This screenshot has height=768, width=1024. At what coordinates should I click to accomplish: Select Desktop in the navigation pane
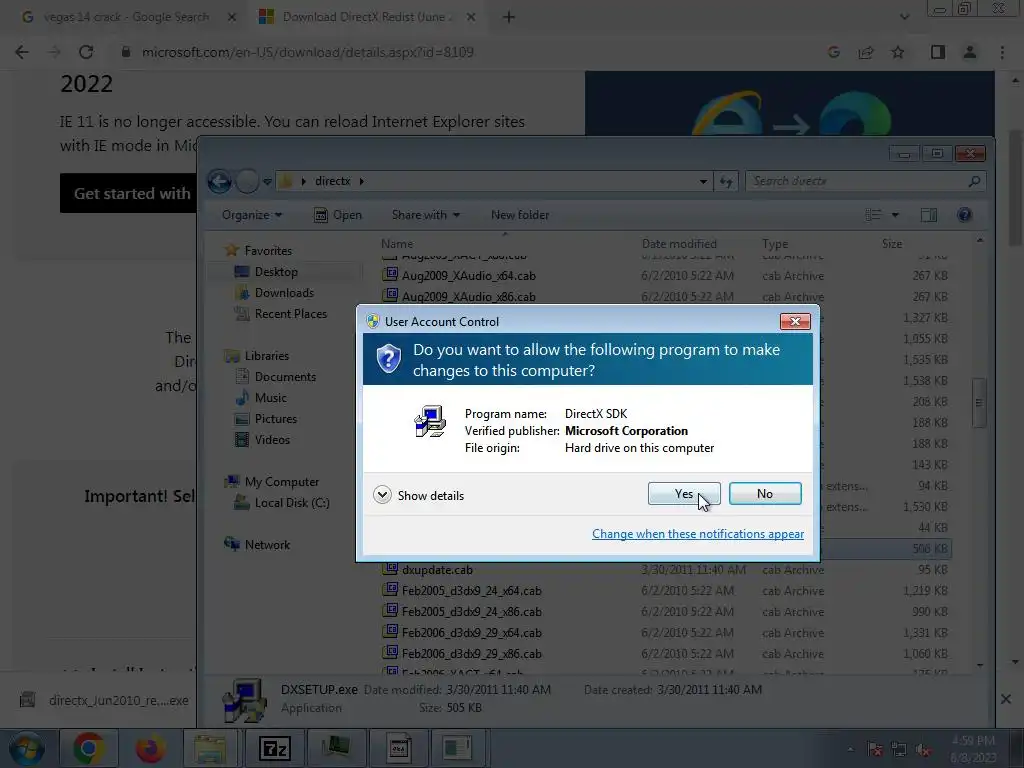[266, 272]
